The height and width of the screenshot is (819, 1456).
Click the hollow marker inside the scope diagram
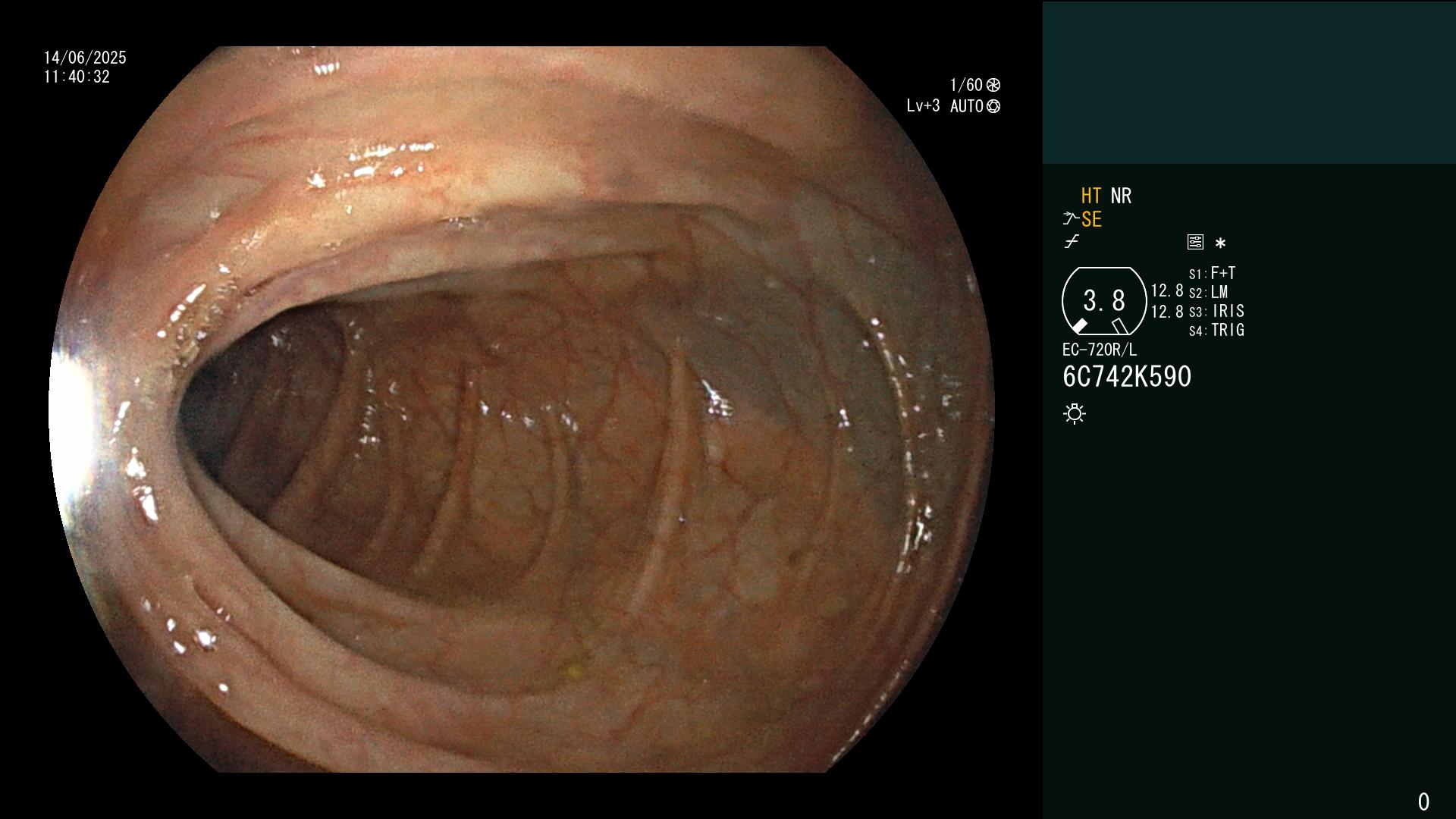click(1120, 326)
